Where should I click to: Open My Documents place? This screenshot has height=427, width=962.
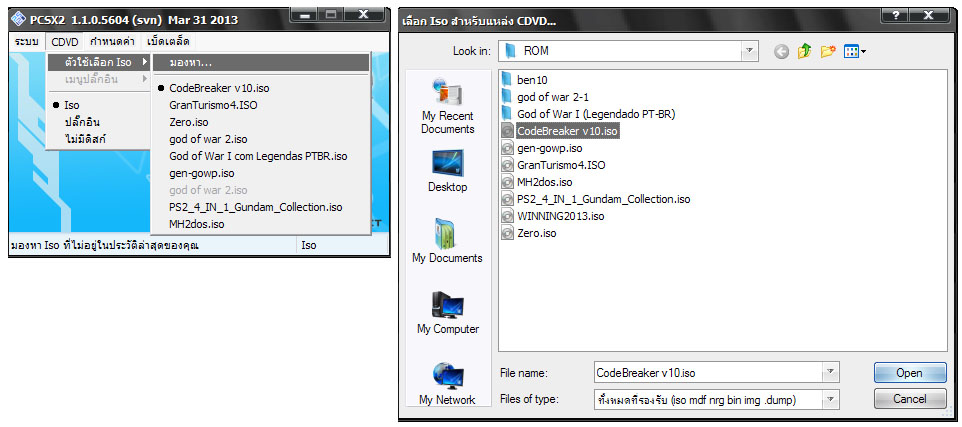coord(448,240)
